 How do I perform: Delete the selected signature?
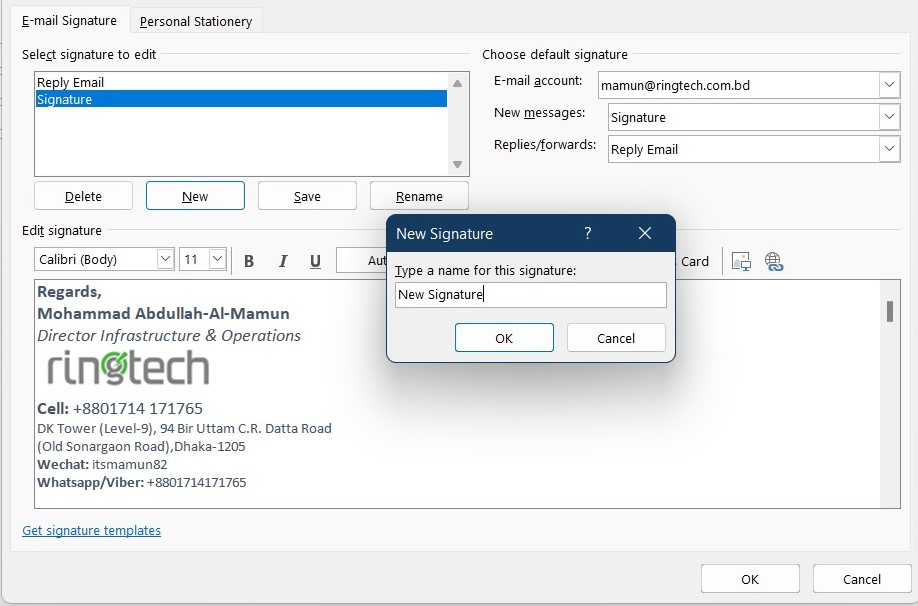click(83, 195)
